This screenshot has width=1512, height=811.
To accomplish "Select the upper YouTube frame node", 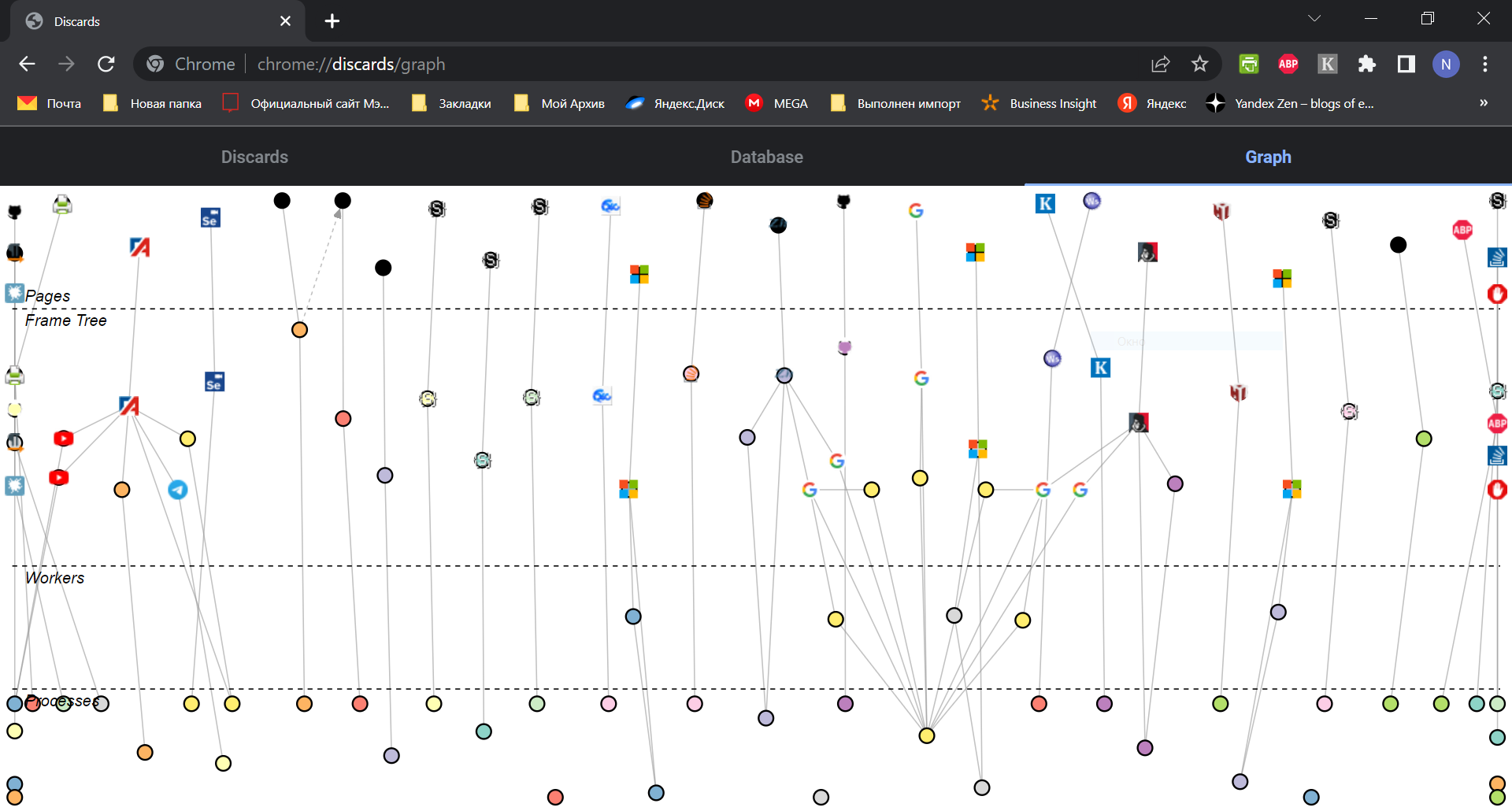I will point(64,439).
